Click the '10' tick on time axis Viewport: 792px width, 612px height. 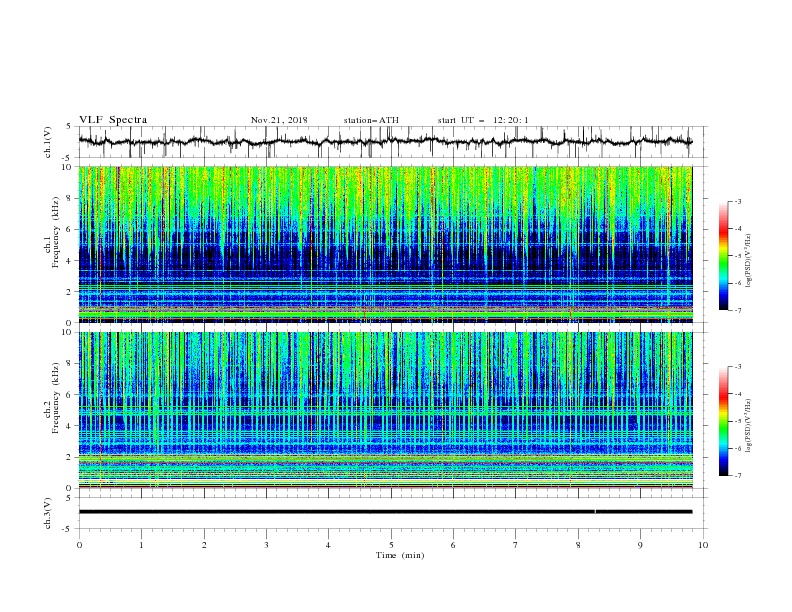pyautogui.click(x=703, y=545)
